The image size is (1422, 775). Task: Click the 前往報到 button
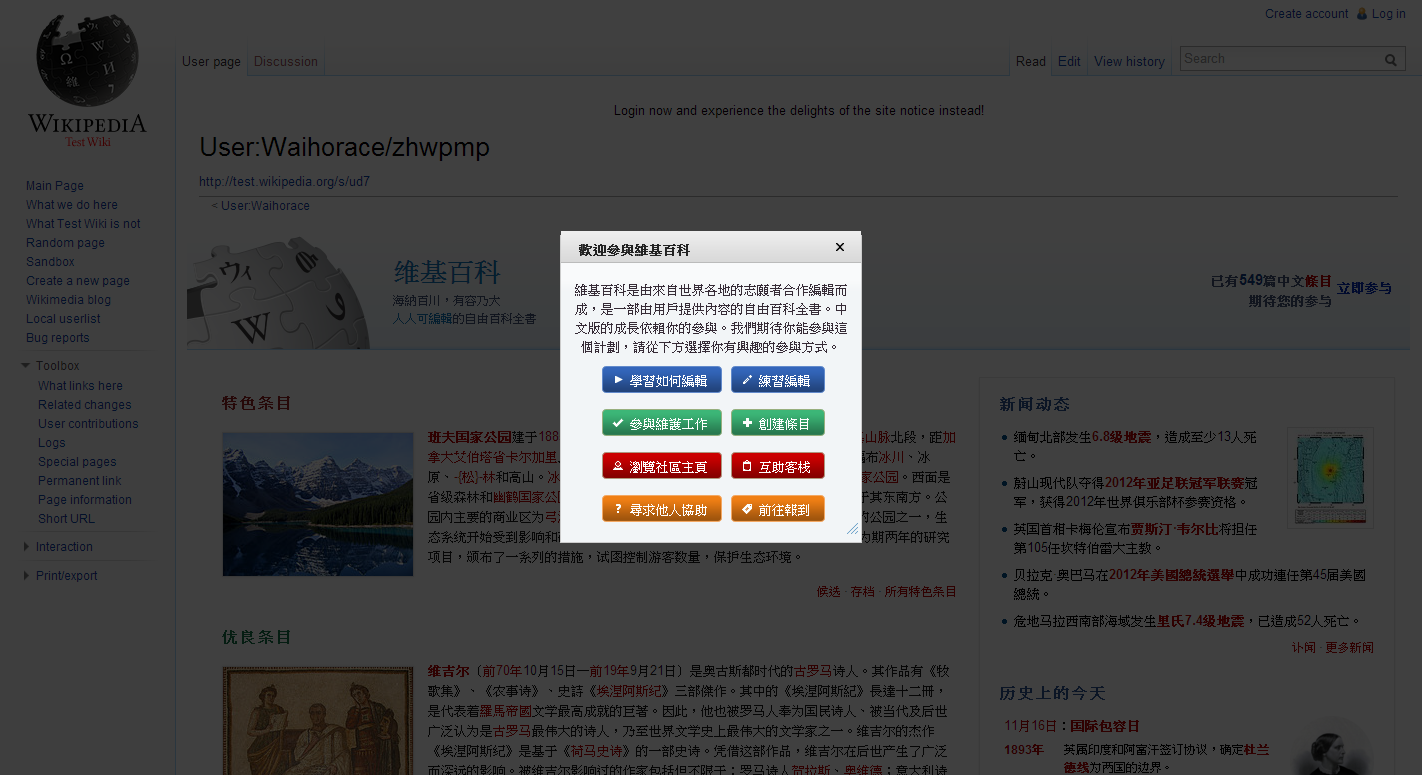coord(777,509)
